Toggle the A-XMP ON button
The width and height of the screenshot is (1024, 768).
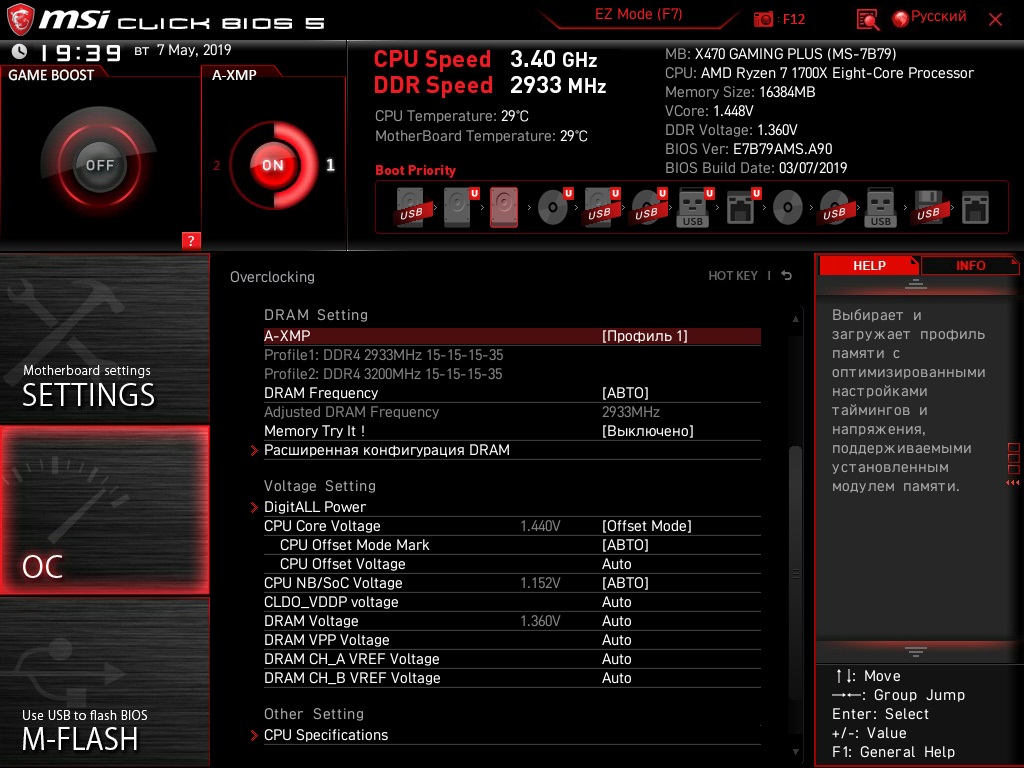[273, 165]
